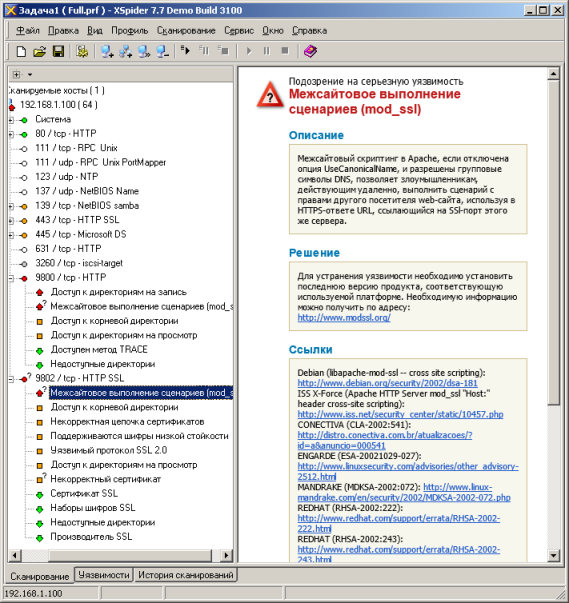The image size is (569, 603).
Task: Select Уязвимый протокол SSL 2.0 item
Action: coord(108,450)
